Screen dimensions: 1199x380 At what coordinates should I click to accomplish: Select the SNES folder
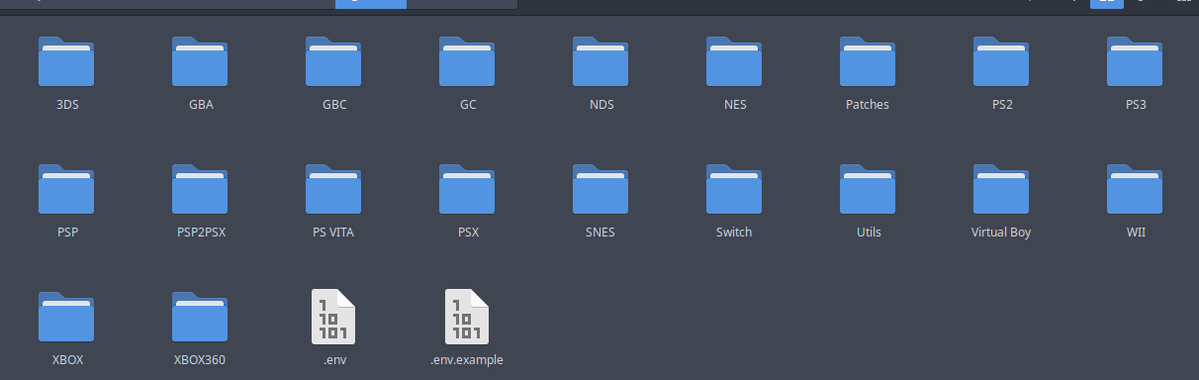tap(600, 190)
